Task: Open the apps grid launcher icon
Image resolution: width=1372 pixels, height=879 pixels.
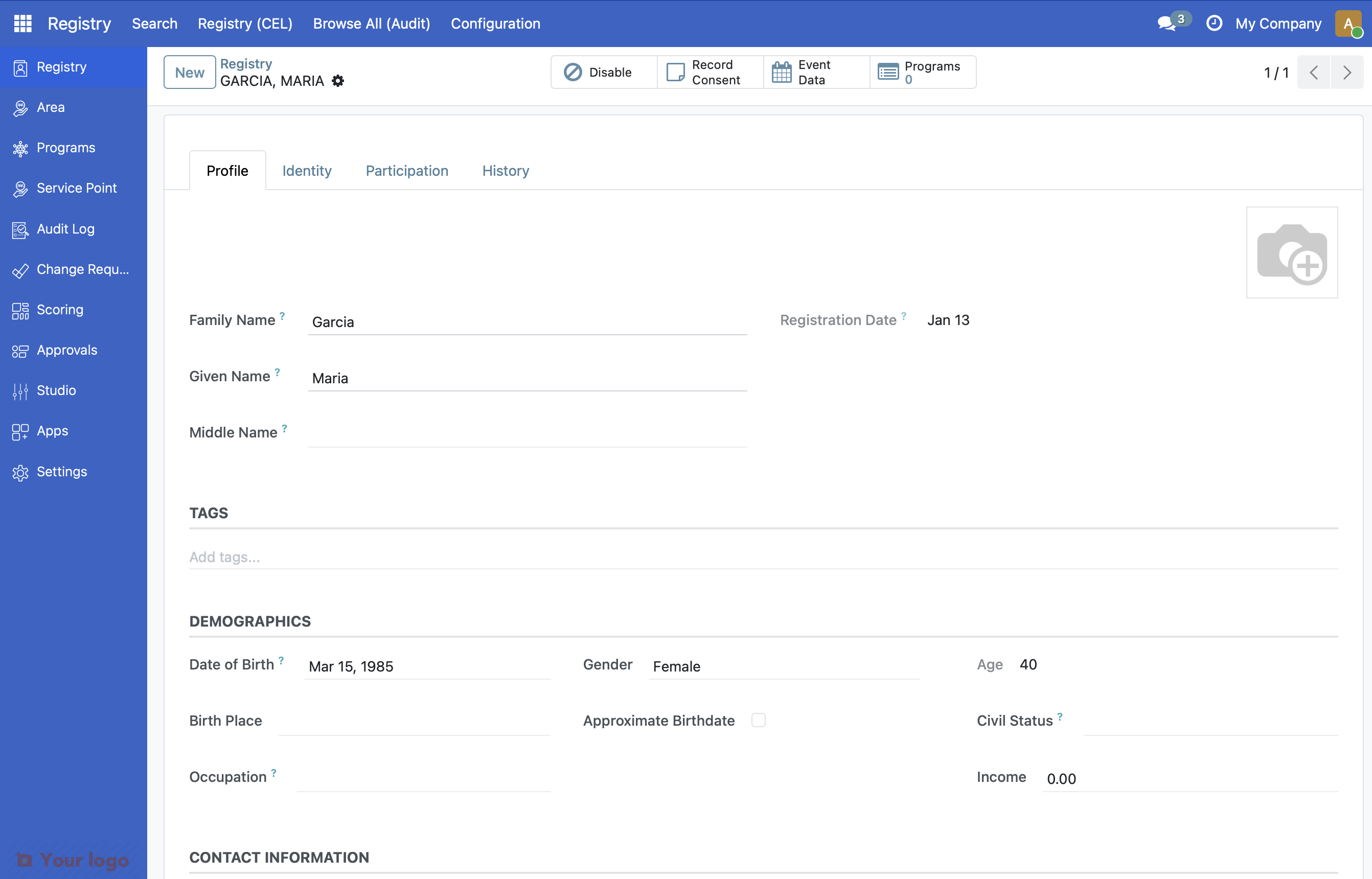Action: pyautogui.click(x=22, y=24)
